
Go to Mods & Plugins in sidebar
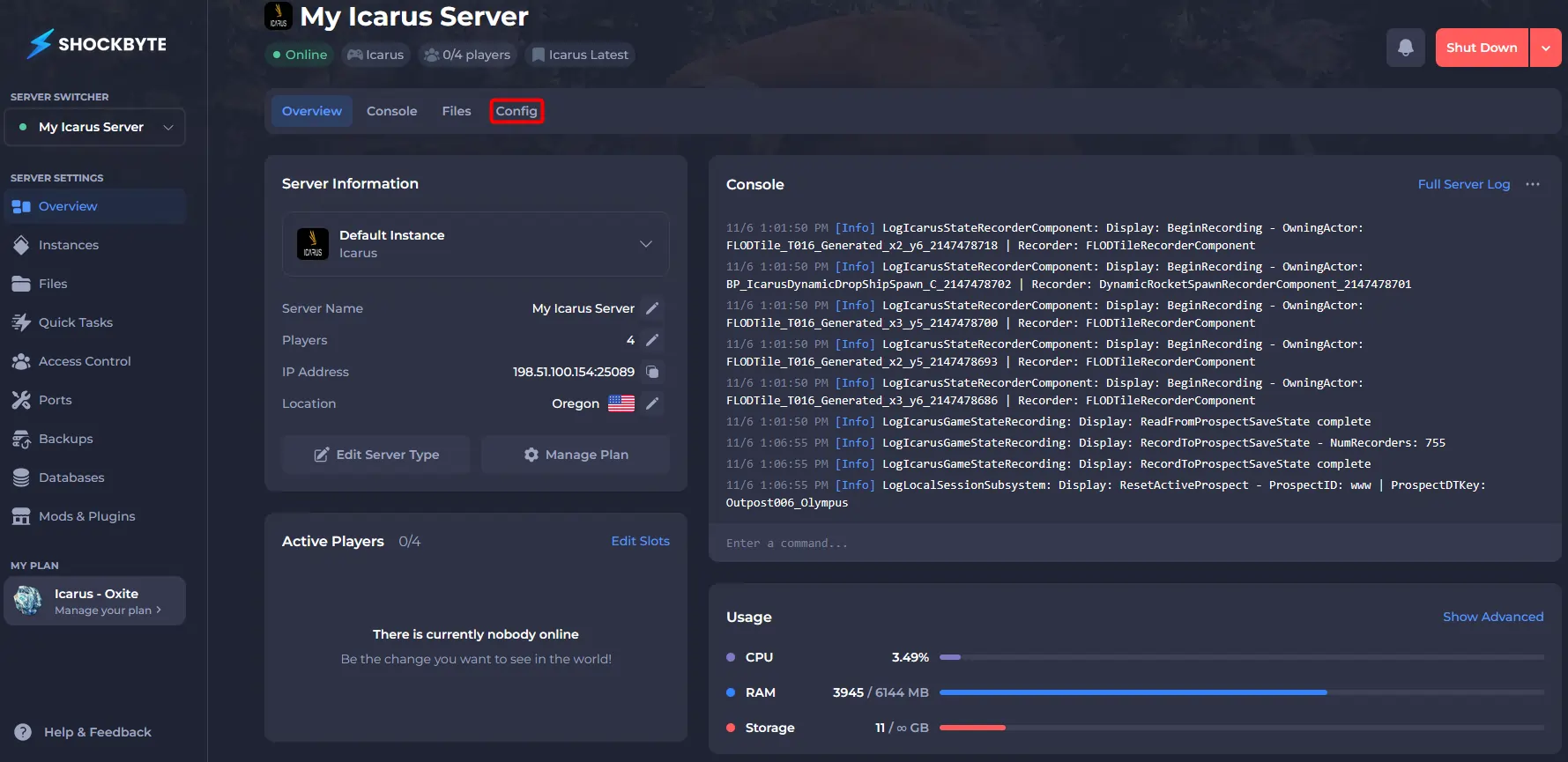point(86,516)
